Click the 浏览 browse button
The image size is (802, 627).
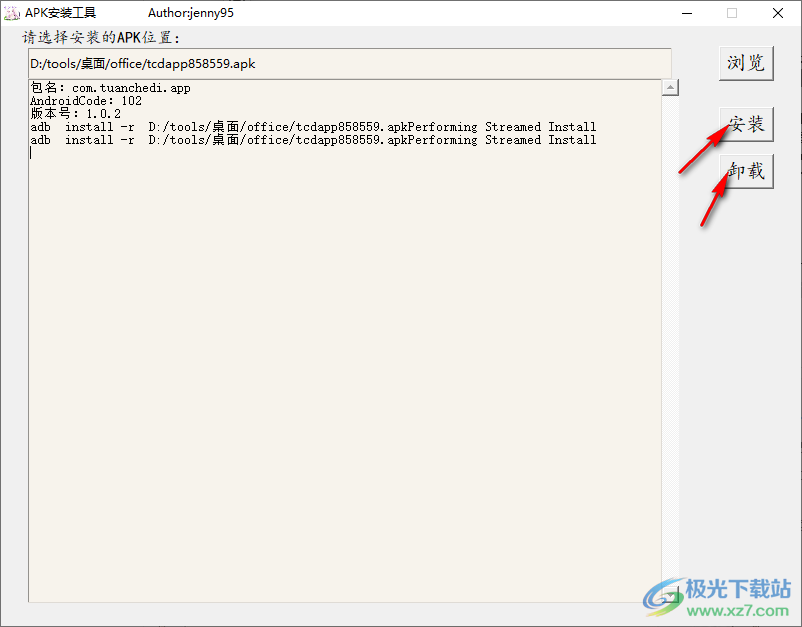(746, 63)
